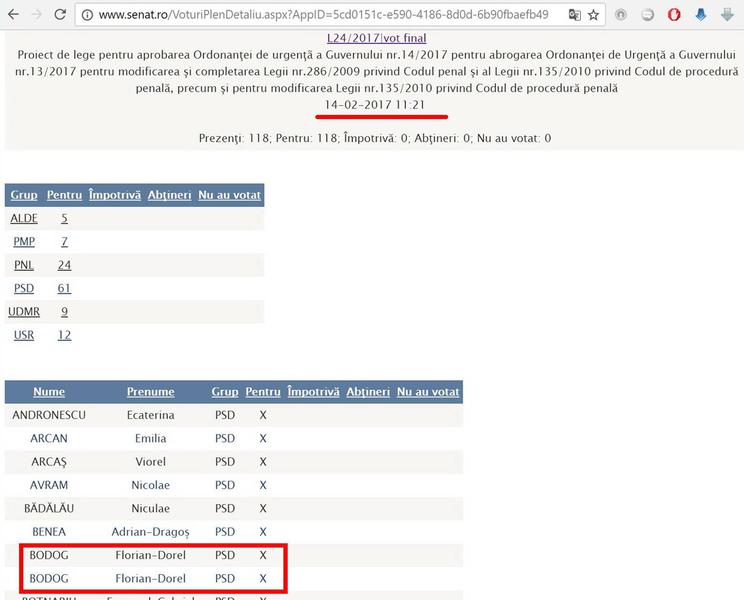Open the USR group link
Viewport: 744px width, 600px height.
[x=23, y=335]
